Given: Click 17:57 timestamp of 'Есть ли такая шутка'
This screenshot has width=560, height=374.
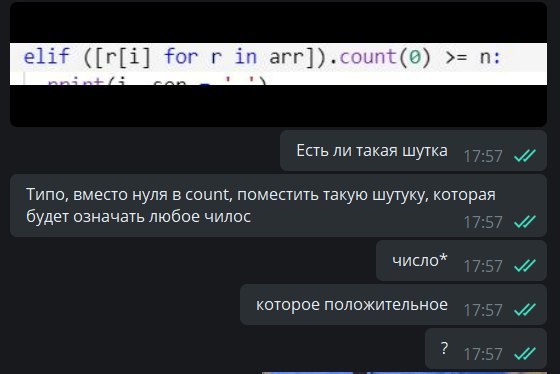Looking at the screenshot, I should pyautogui.click(x=483, y=156).
